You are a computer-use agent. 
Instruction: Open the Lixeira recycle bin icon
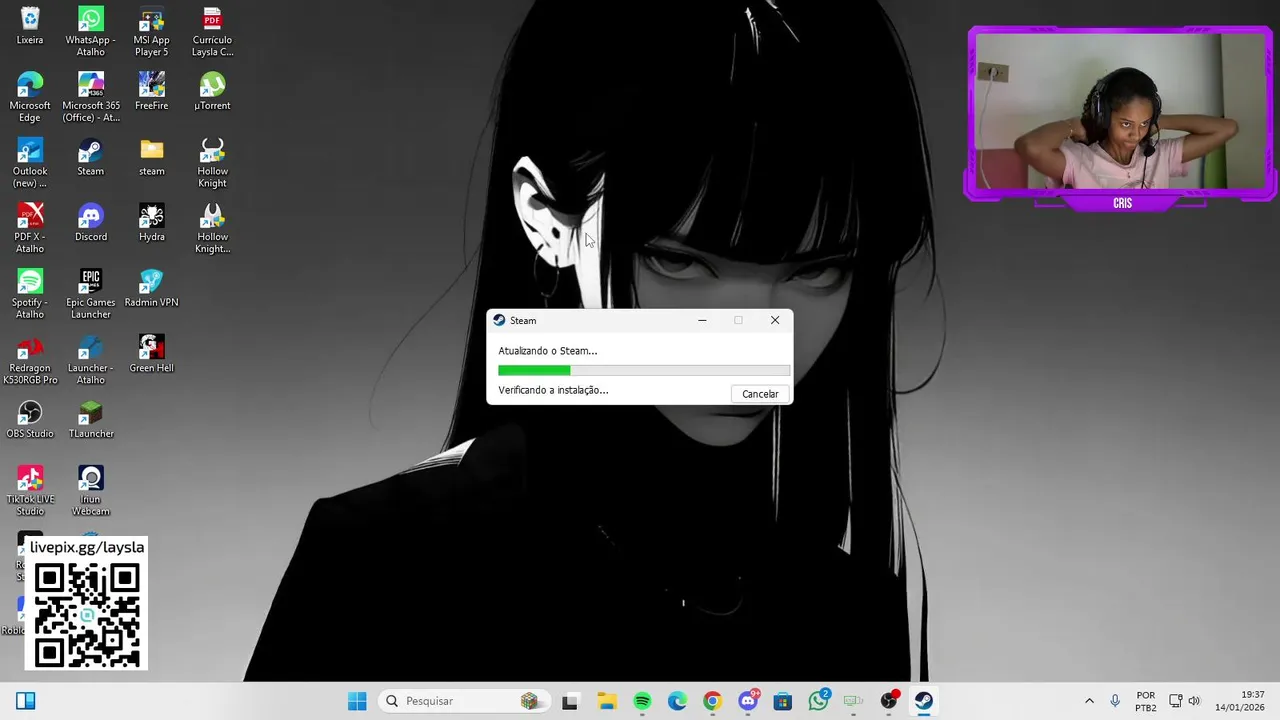(30, 27)
